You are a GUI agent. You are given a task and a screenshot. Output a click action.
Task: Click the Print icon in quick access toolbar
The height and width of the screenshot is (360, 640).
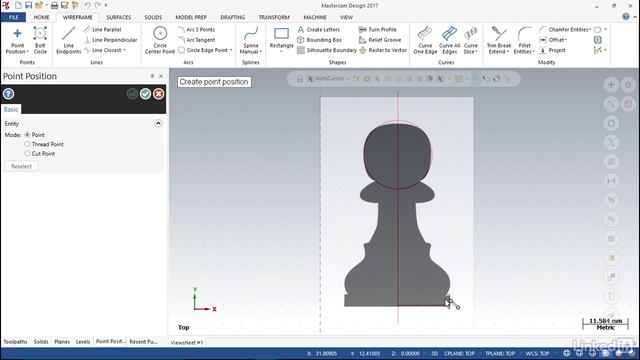[54, 5]
